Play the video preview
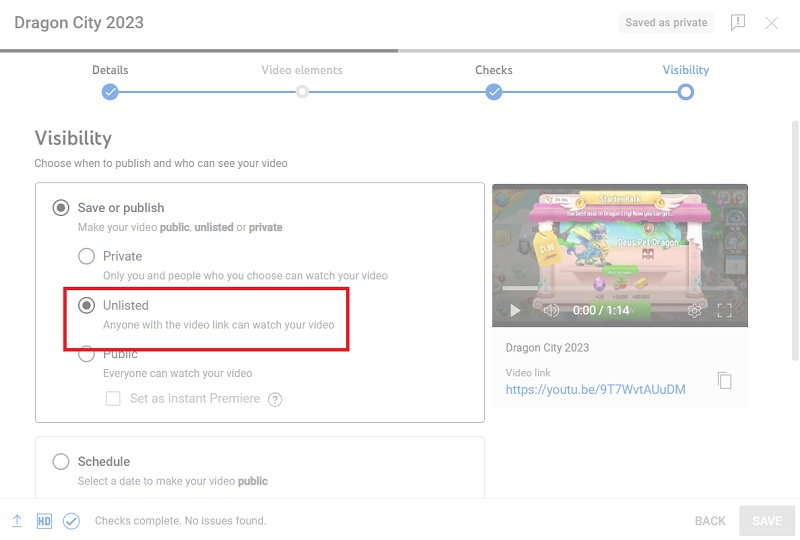 515,310
